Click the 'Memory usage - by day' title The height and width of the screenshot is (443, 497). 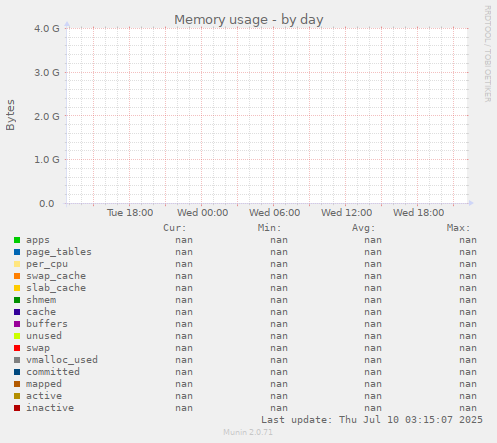(x=249, y=20)
